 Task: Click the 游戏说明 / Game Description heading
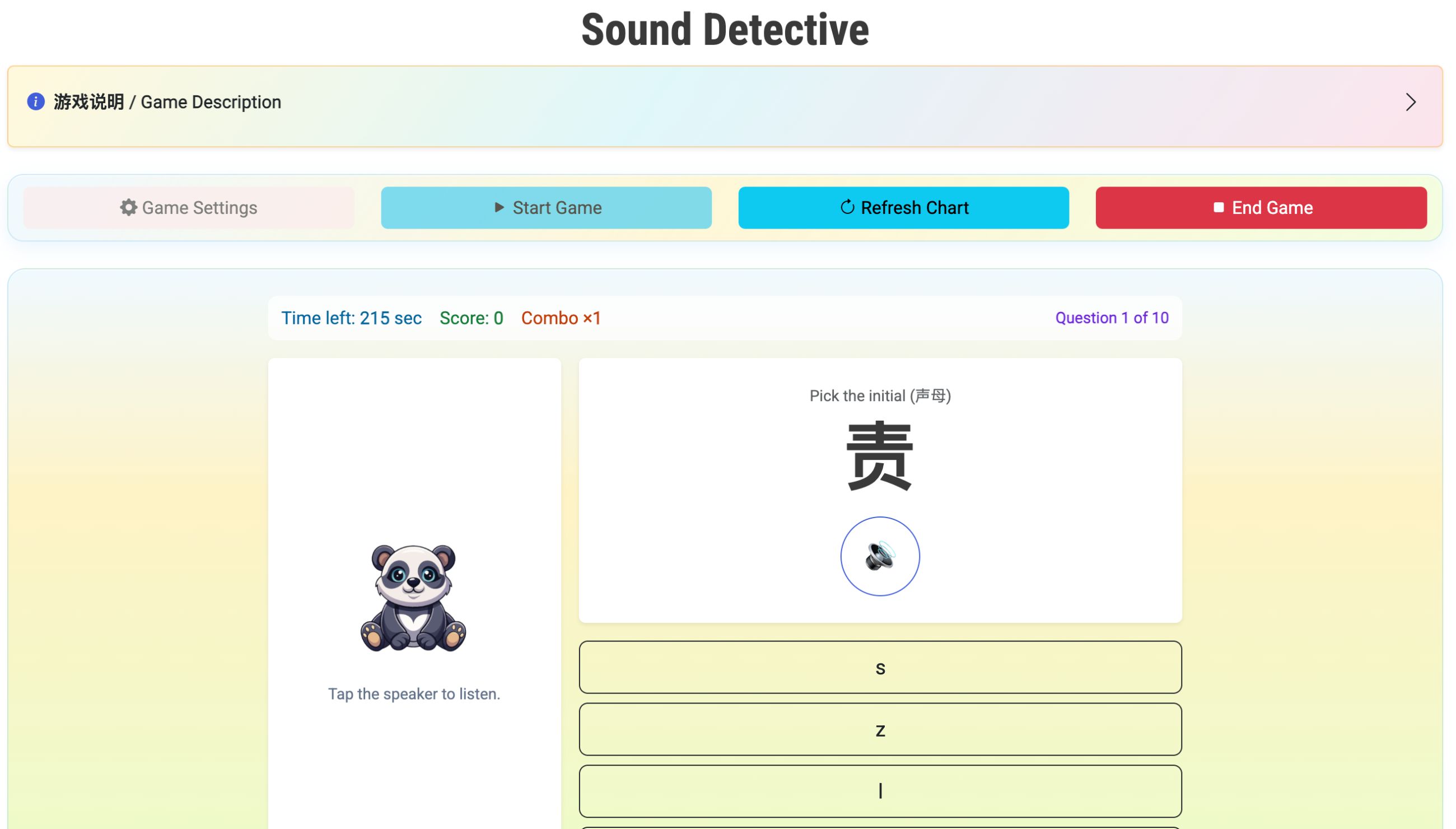[167, 103]
